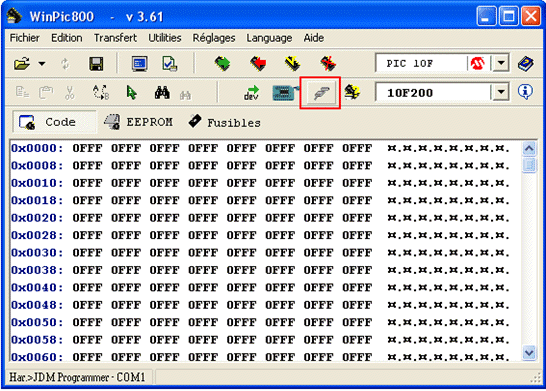The width and height of the screenshot is (546, 391).
Task: Click the red arrow chip program icon
Action: click(258, 64)
